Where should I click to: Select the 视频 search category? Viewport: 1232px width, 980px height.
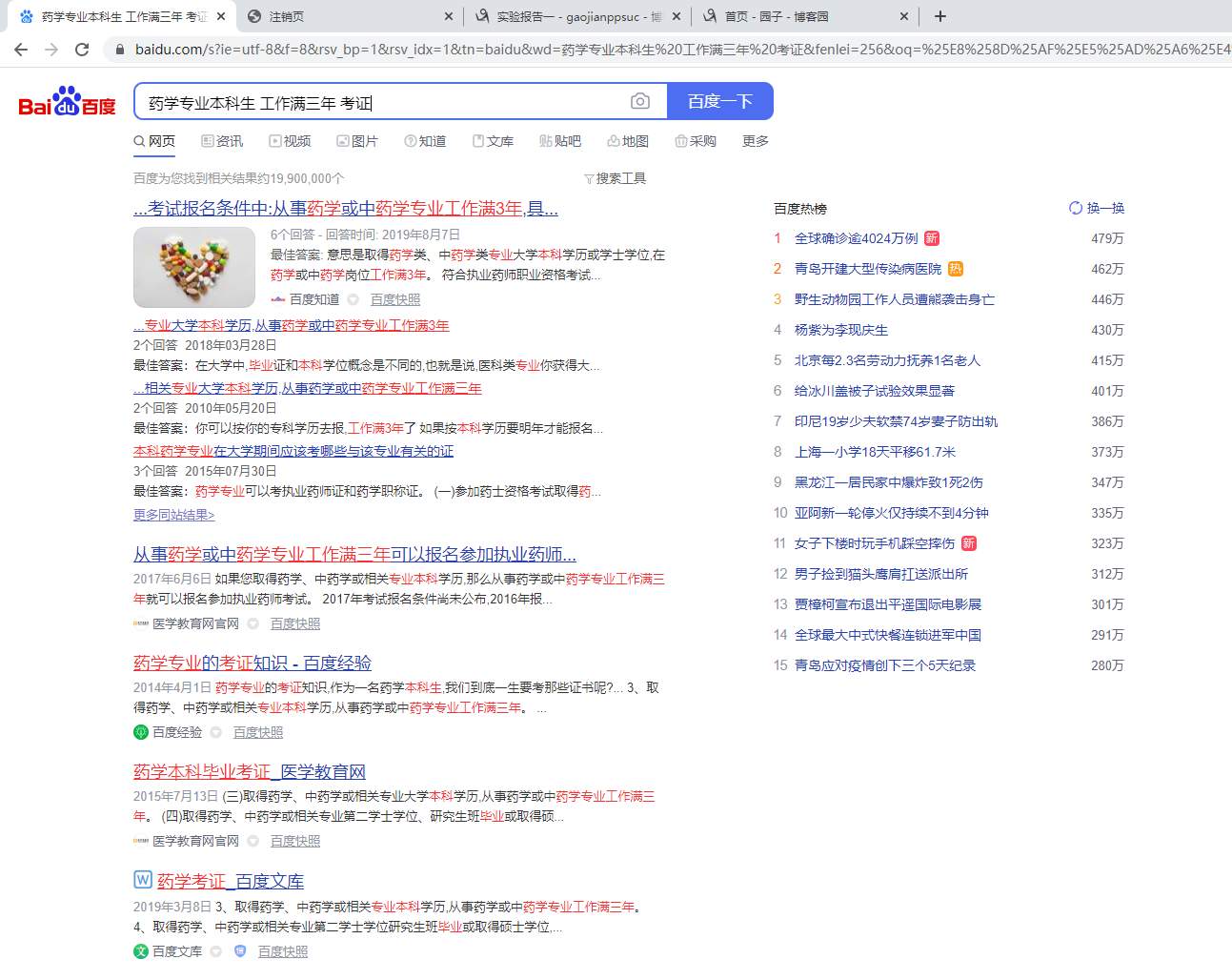(290, 141)
